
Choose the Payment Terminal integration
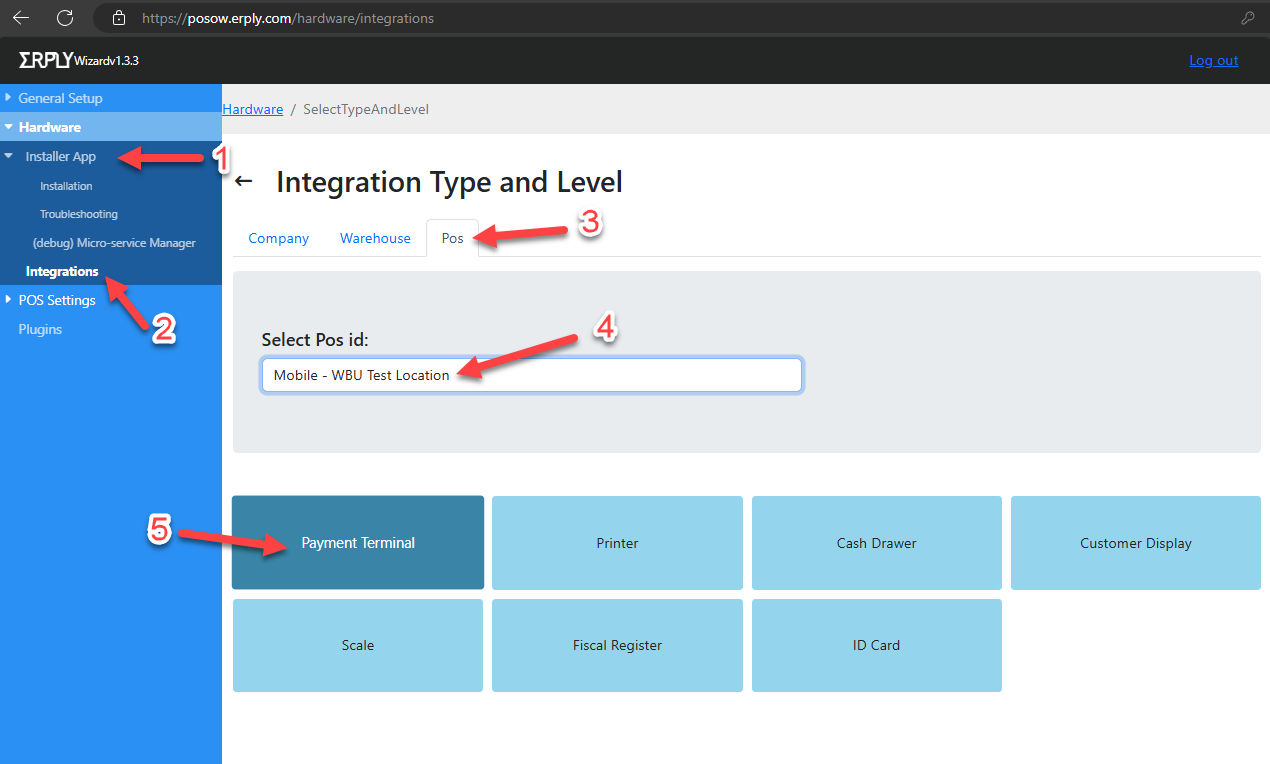click(x=358, y=543)
